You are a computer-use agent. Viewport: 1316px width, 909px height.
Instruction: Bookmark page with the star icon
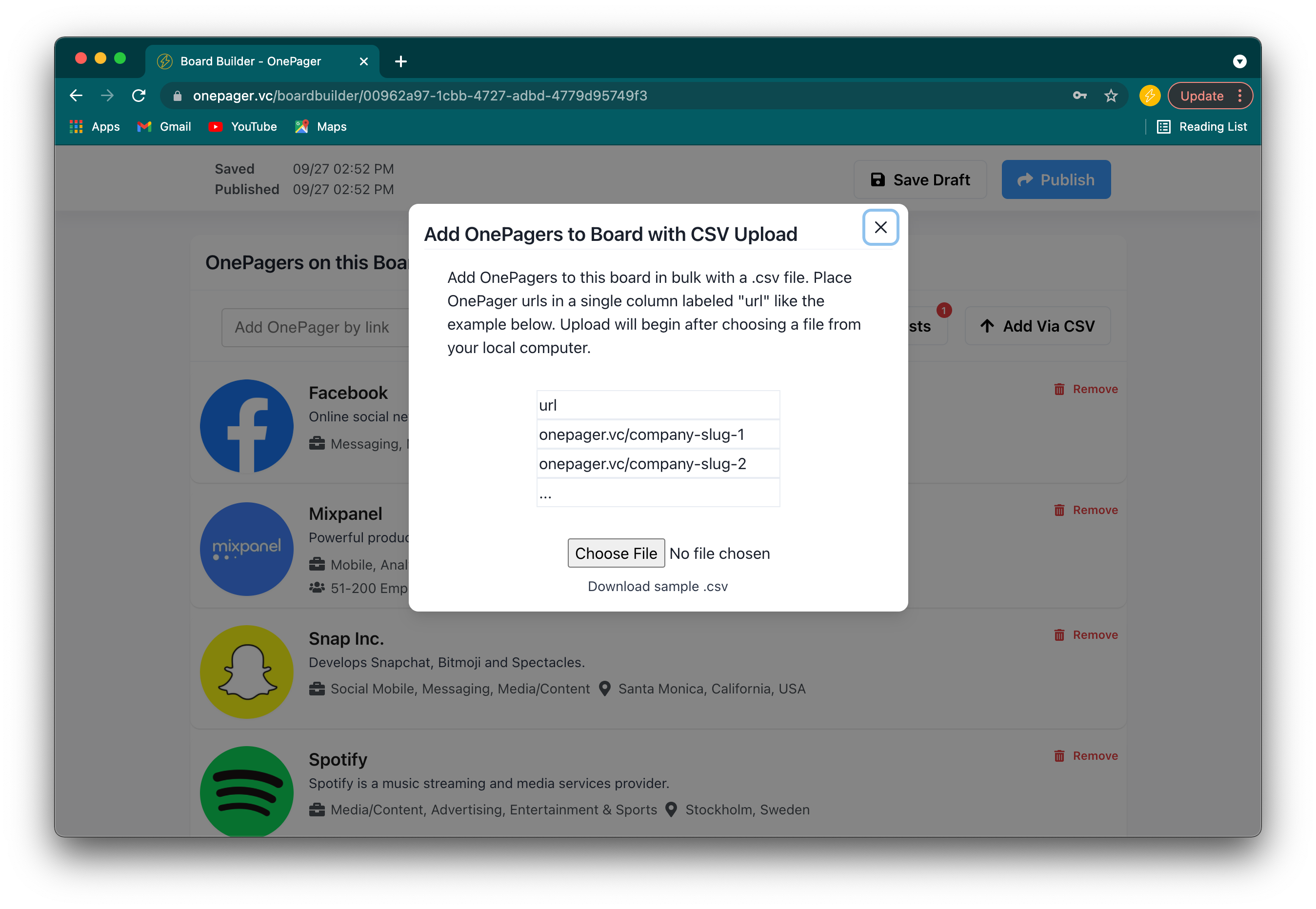click(x=1110, y=96)
